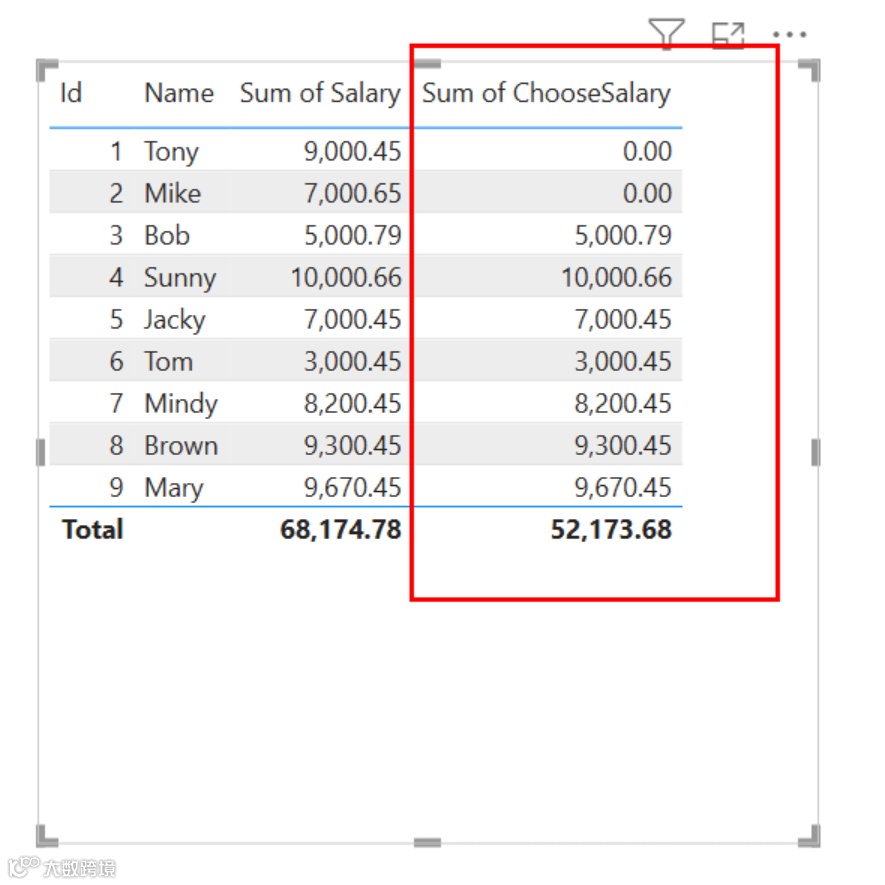This screenshot has height=885, width=885.
Task: Click the bottom-right corner resize handle
Action: [809, 836]
